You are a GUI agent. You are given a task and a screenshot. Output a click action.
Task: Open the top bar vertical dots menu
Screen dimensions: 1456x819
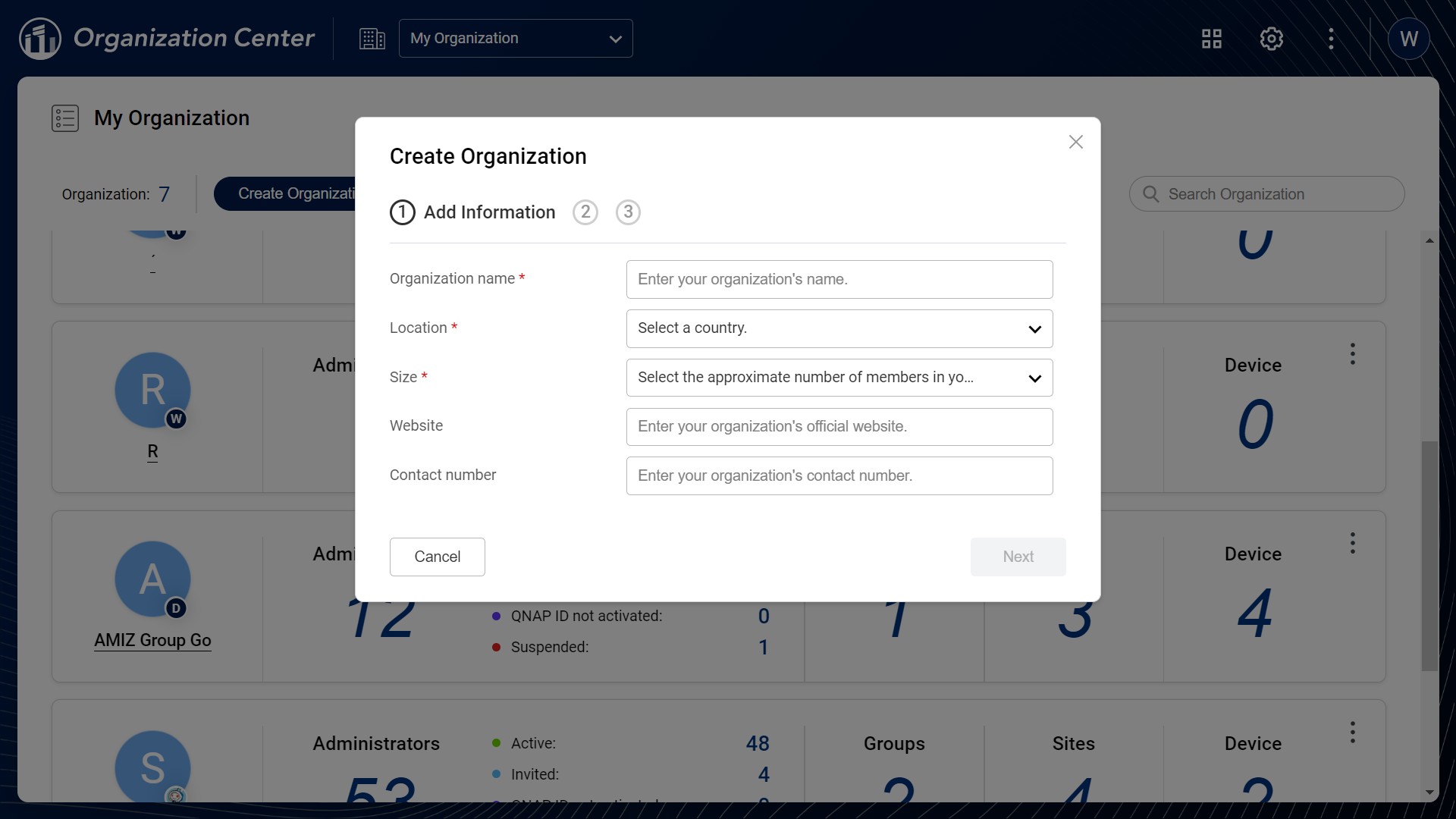(x=1331, y=39)
